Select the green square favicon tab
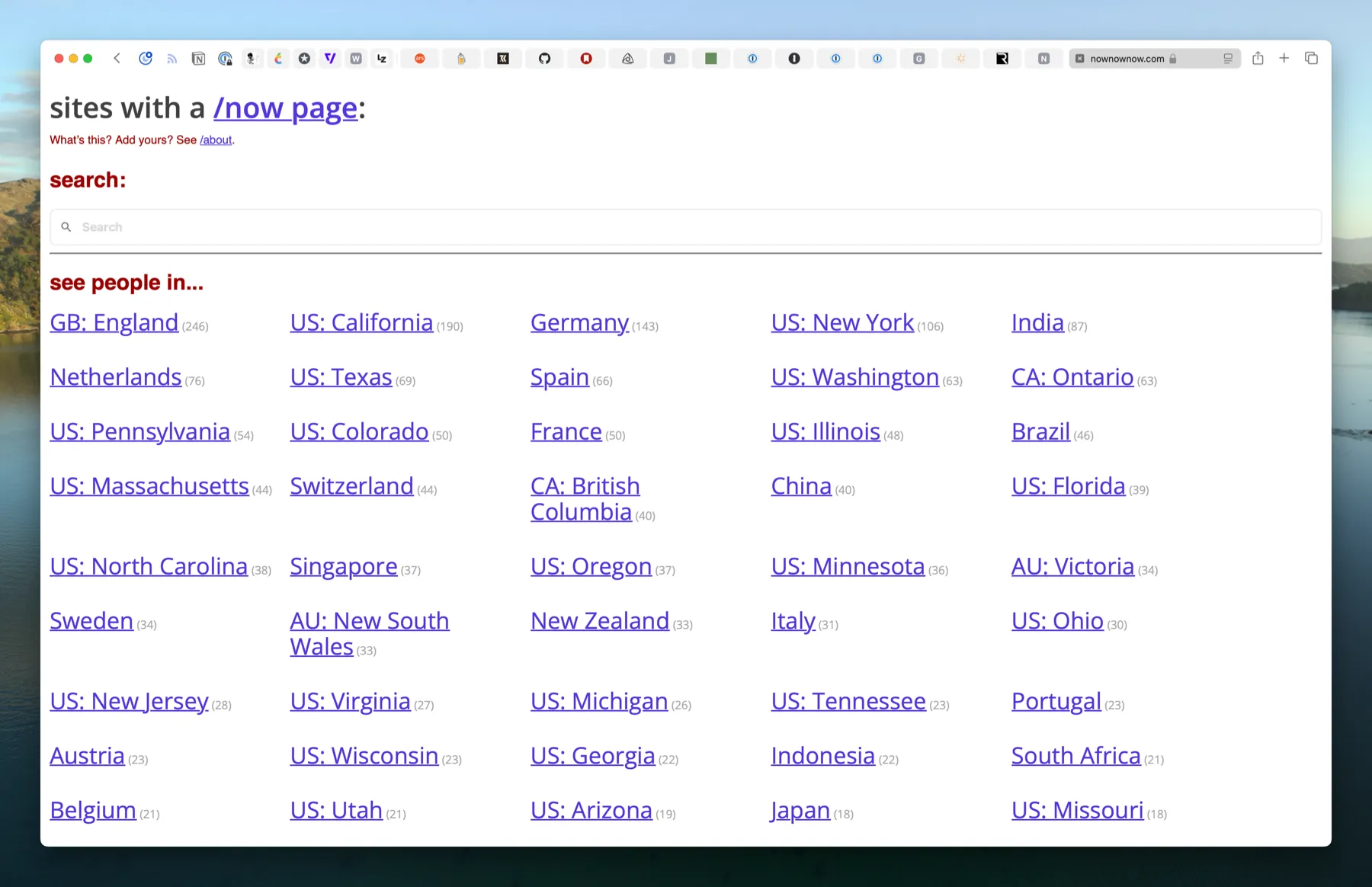This screenshot has height=887, width=1372. tap(710, 59)
